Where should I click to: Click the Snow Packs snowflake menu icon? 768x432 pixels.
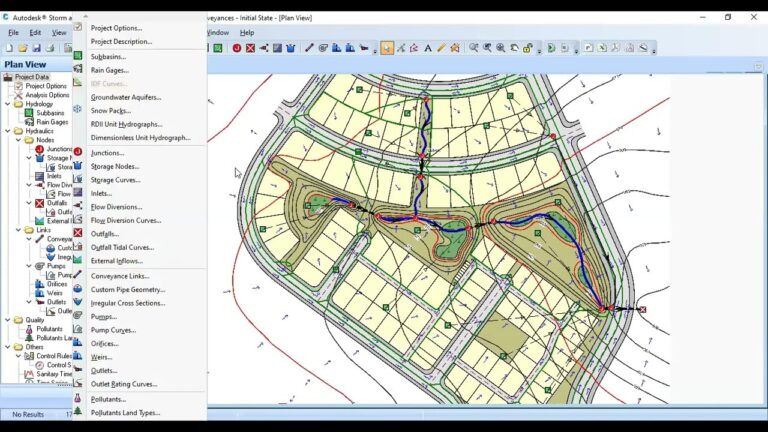[78, 109]
